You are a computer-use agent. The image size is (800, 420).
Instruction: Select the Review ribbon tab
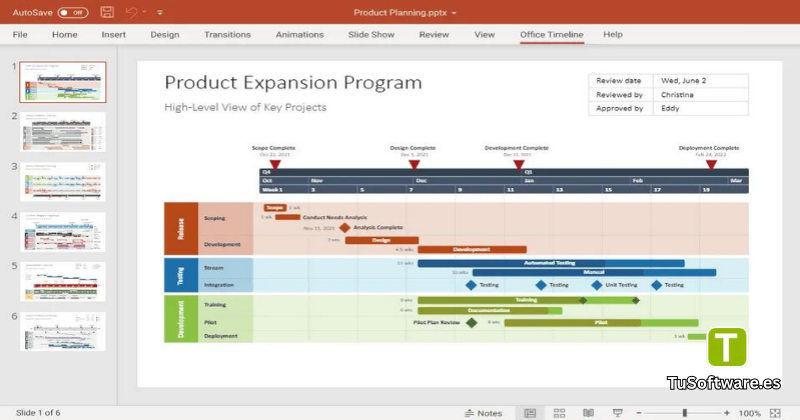point(434,34)
